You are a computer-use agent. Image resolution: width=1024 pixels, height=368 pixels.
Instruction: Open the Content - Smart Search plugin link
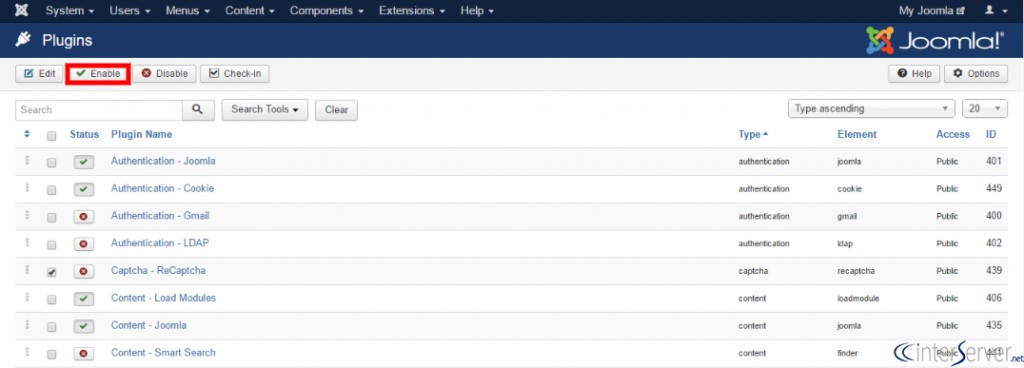click(163, 352)
